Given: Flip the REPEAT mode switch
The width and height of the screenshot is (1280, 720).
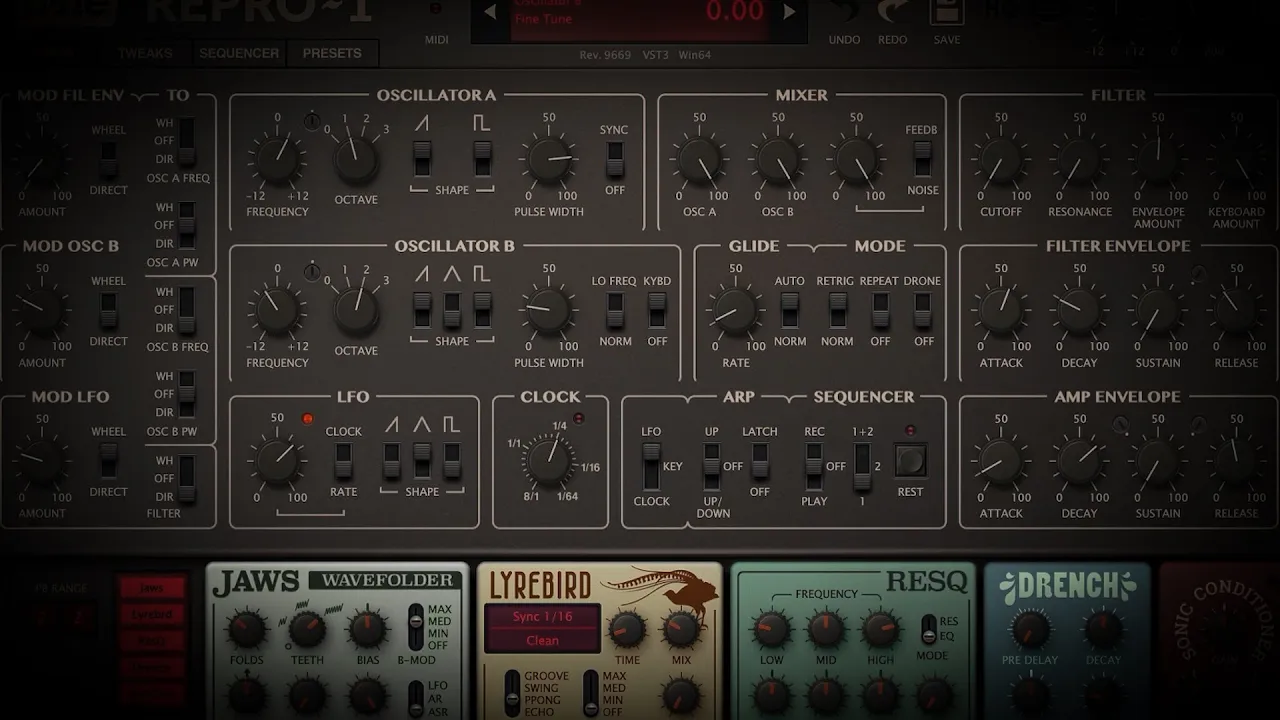Looking at the screenshot, I should coord(880,310).
